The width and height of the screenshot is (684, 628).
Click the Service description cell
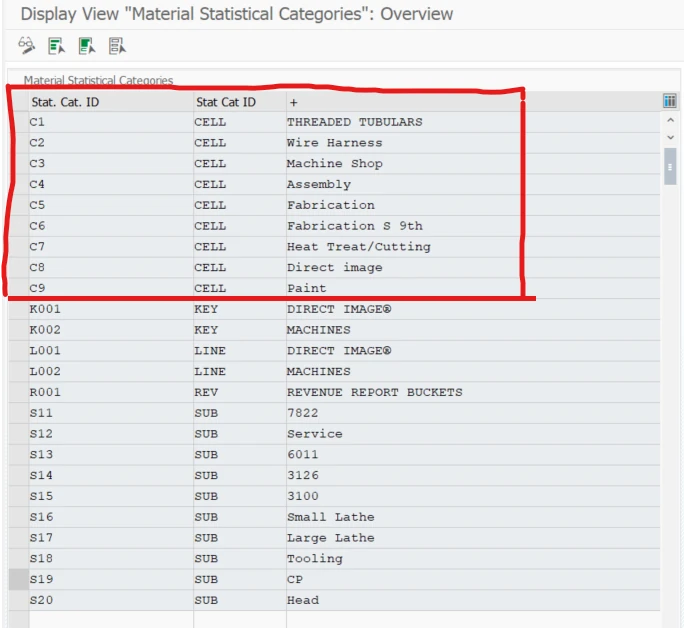473,434
